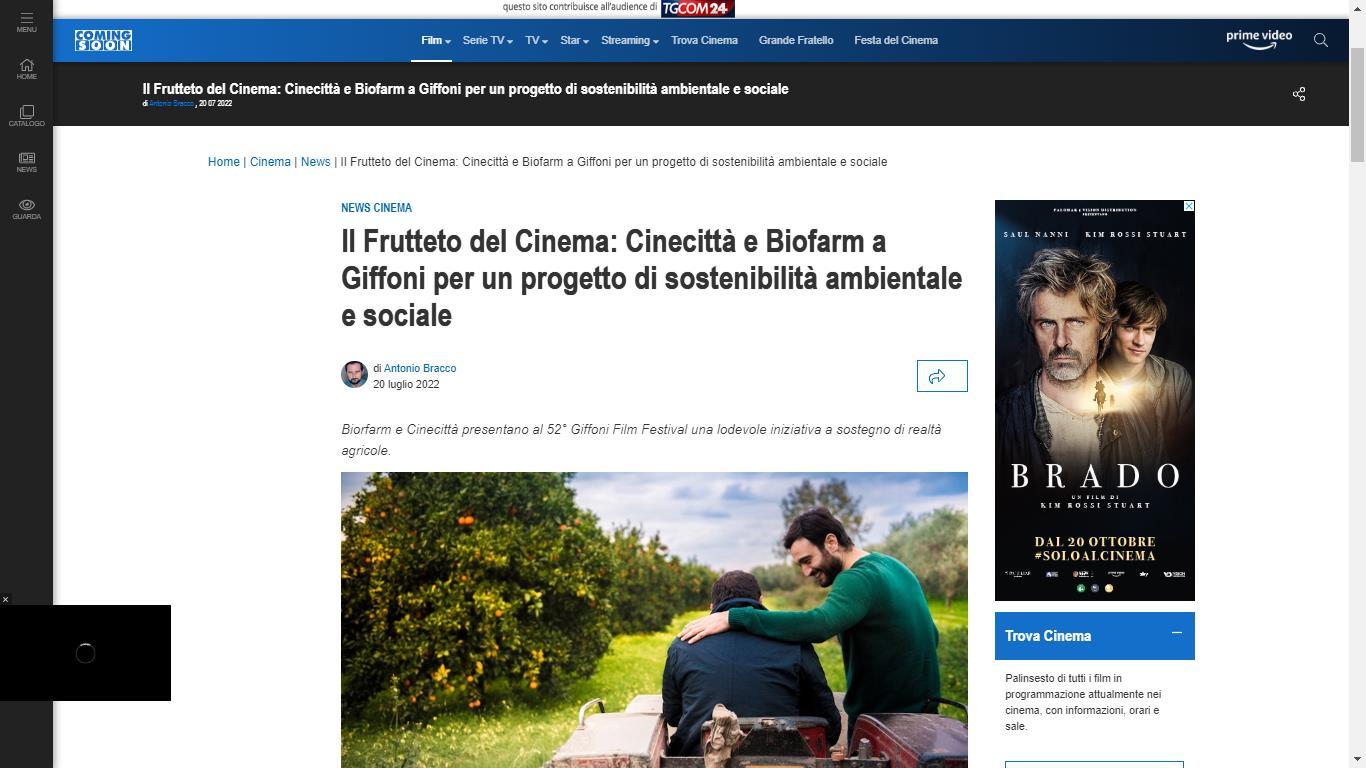The image size is (1366, 768).
Task: Click the Cinema breadcrumb link
Action: point(270,162)
